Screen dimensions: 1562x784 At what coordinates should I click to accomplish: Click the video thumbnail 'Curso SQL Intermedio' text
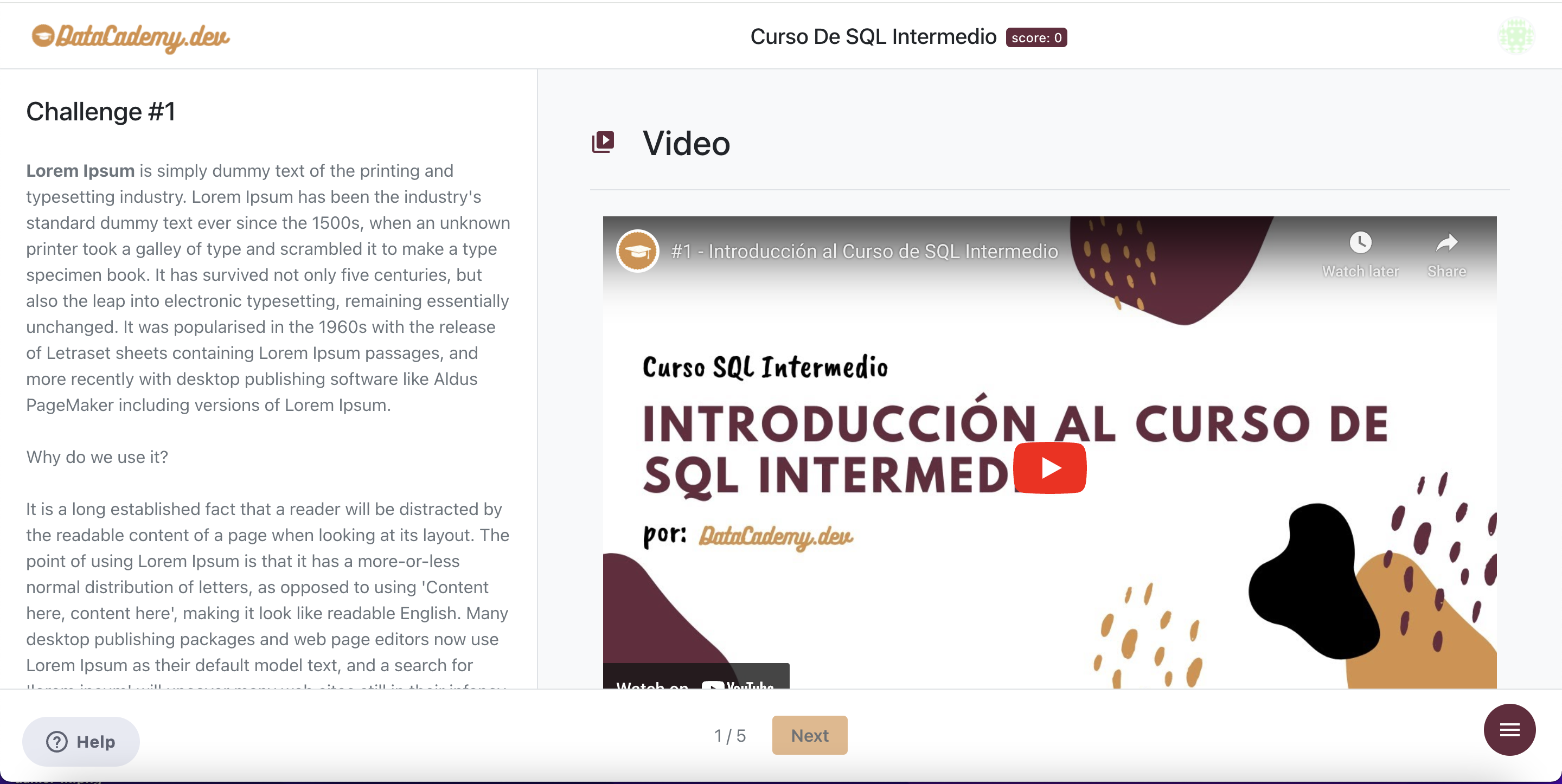click(x=765, y=368)
